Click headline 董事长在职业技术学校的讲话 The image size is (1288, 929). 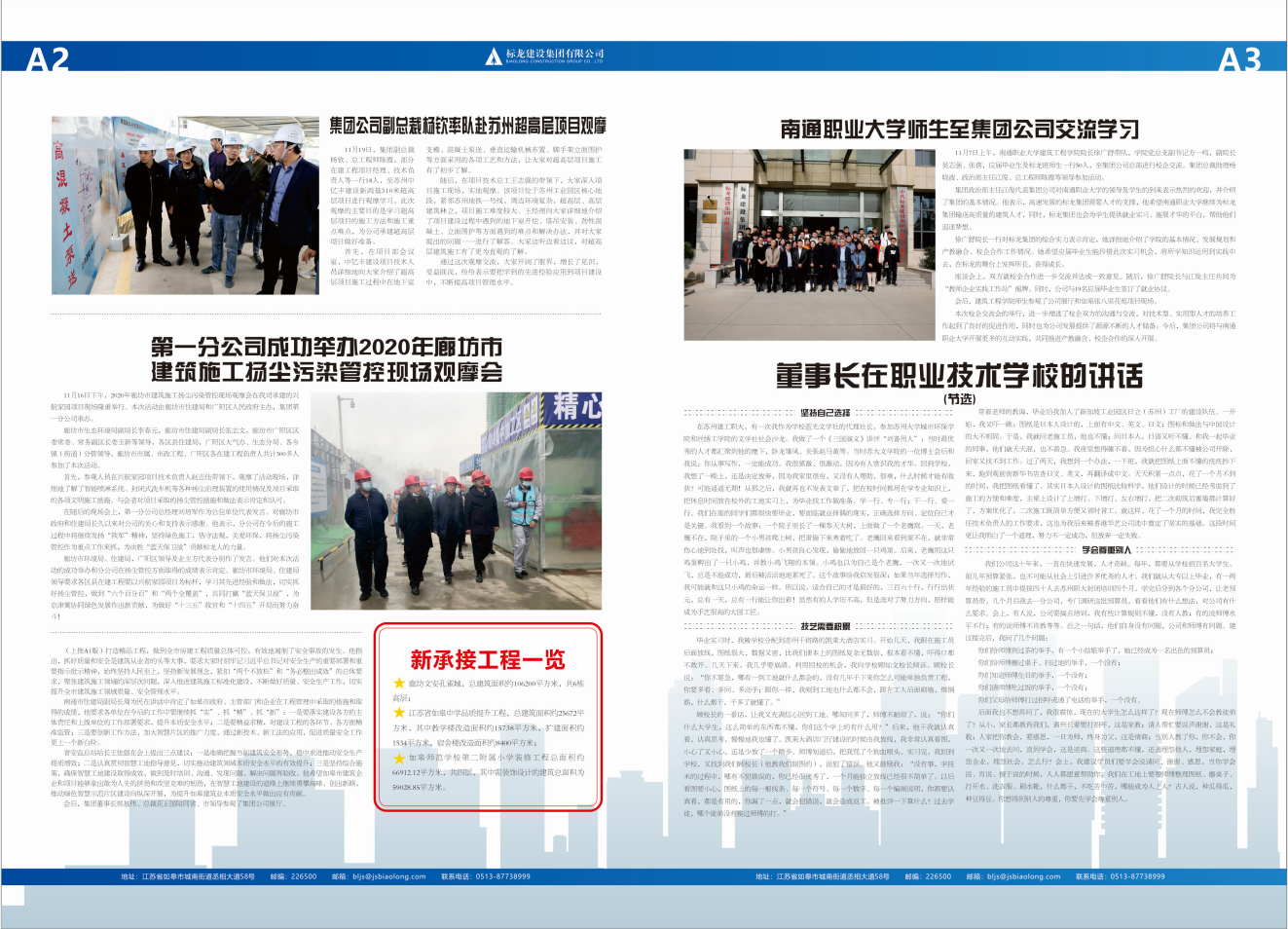[959, 376]
